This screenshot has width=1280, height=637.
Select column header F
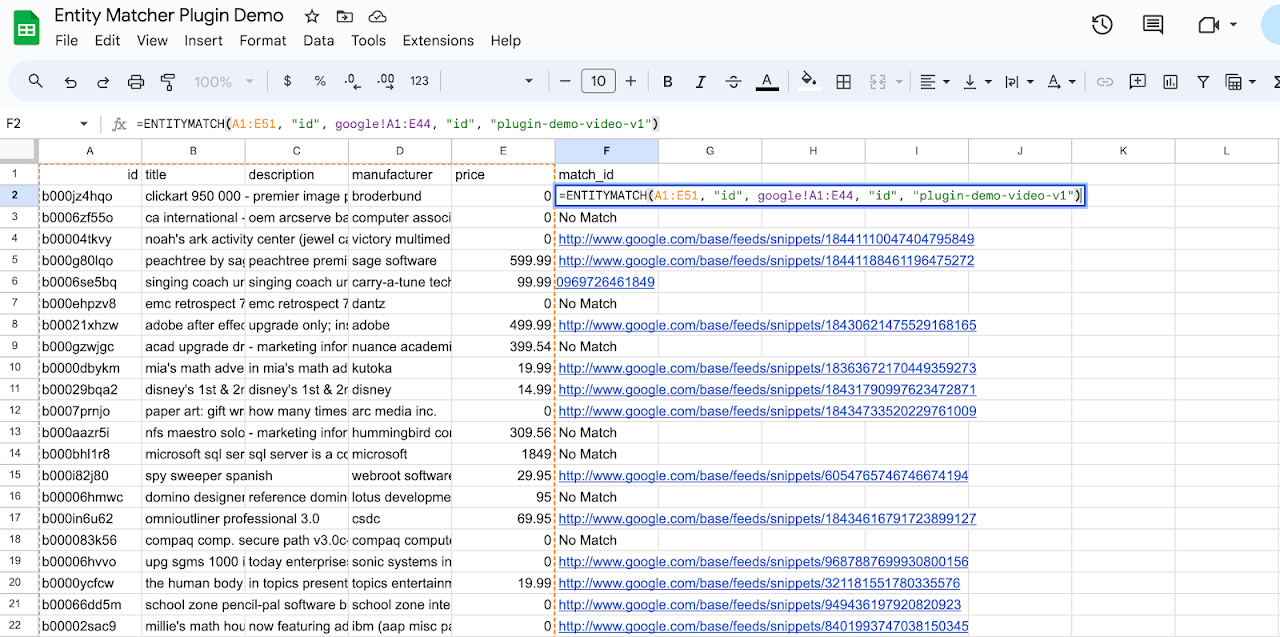coord(606,151)
